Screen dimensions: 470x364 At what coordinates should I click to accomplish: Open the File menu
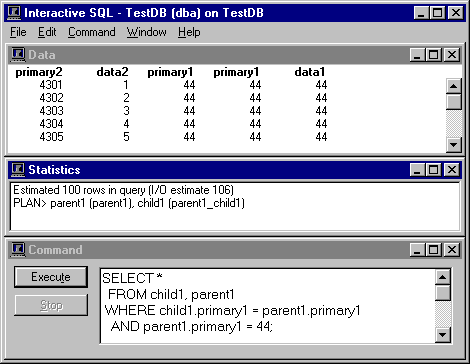[x=18, y=32]
